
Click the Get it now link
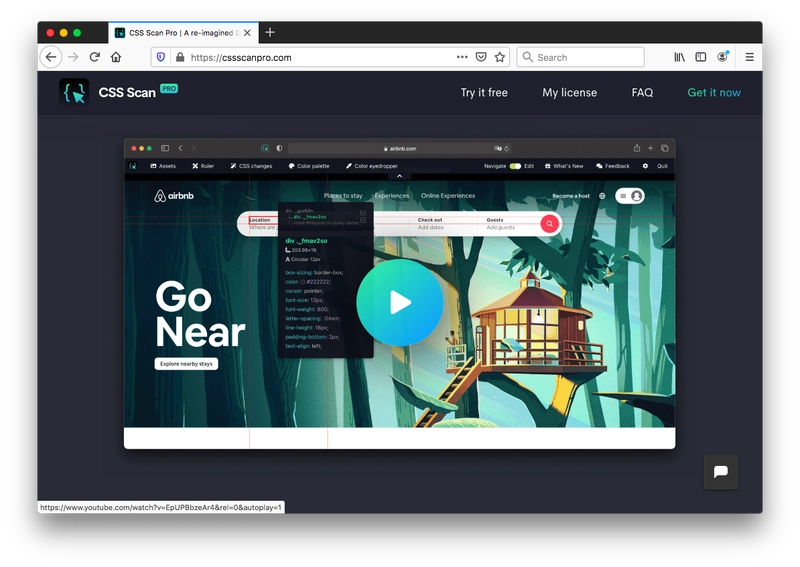point(714,92)
